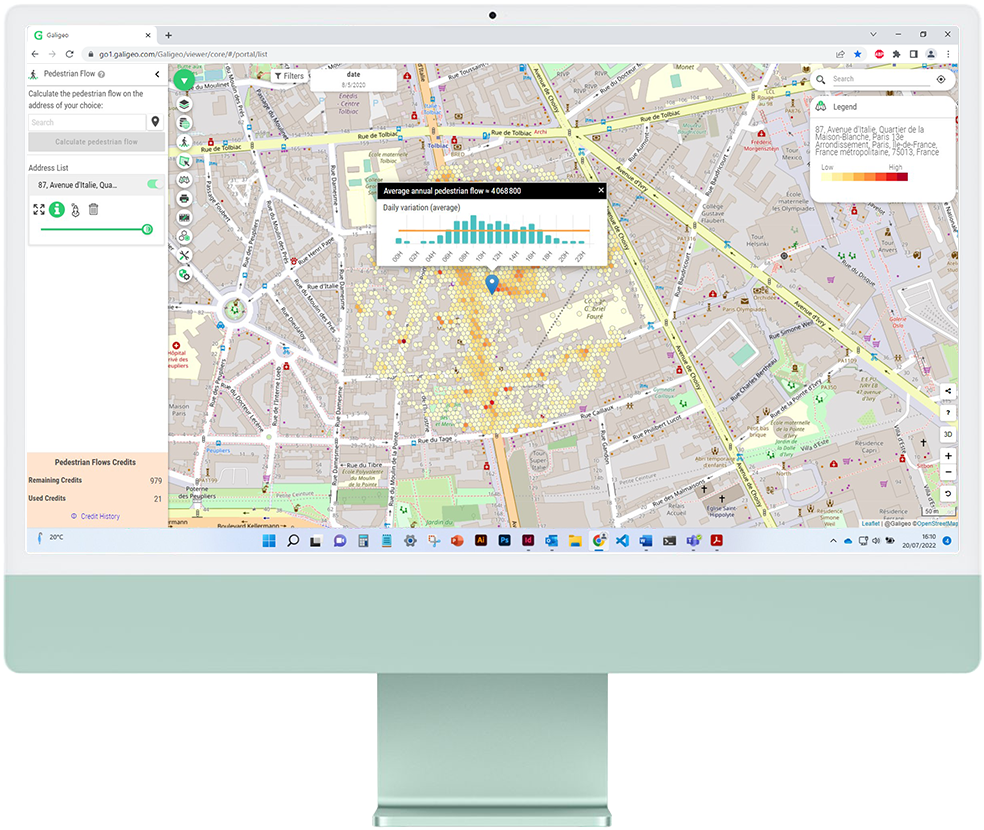Open the data list tool below layers icon
Image resolution: width=984 pixels, height=830 pixels.
tap(184, 123)
